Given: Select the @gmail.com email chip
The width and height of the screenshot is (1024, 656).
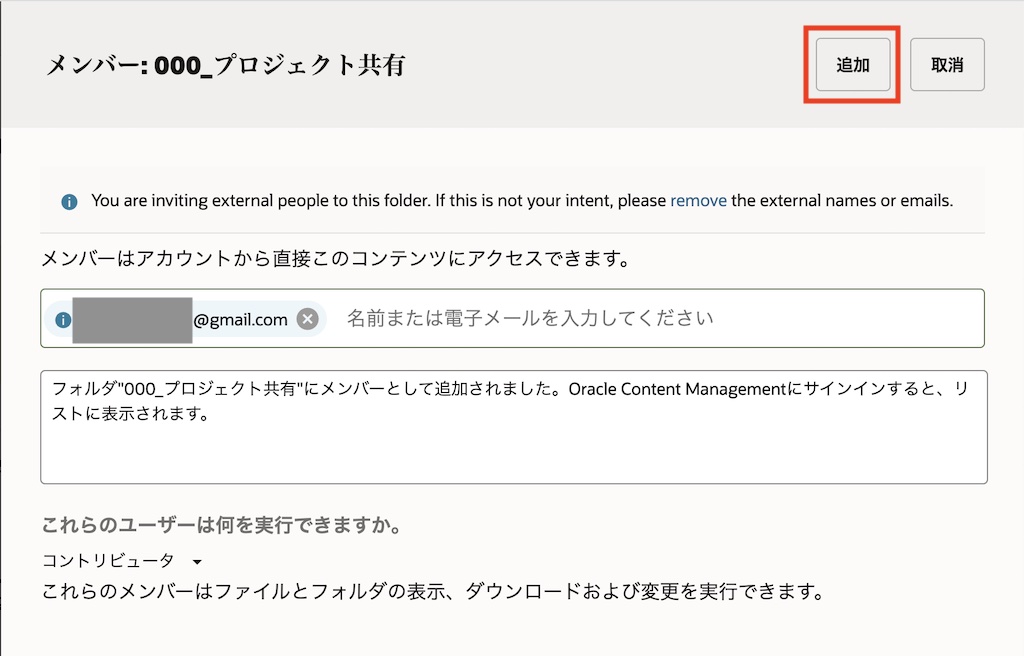Looking at the screenshot, I should (240, 319).
